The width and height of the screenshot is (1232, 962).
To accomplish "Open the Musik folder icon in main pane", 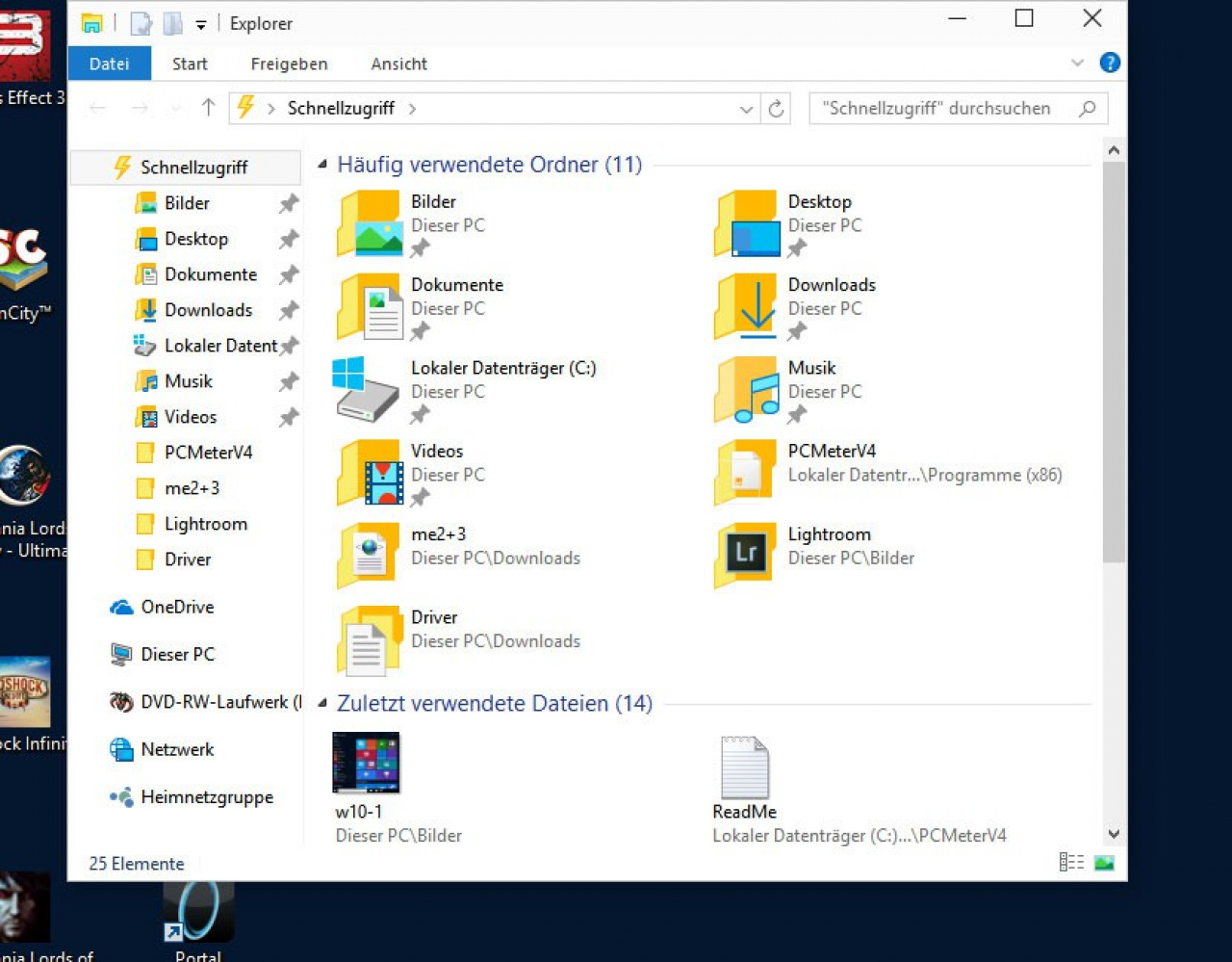I will 747,390.
